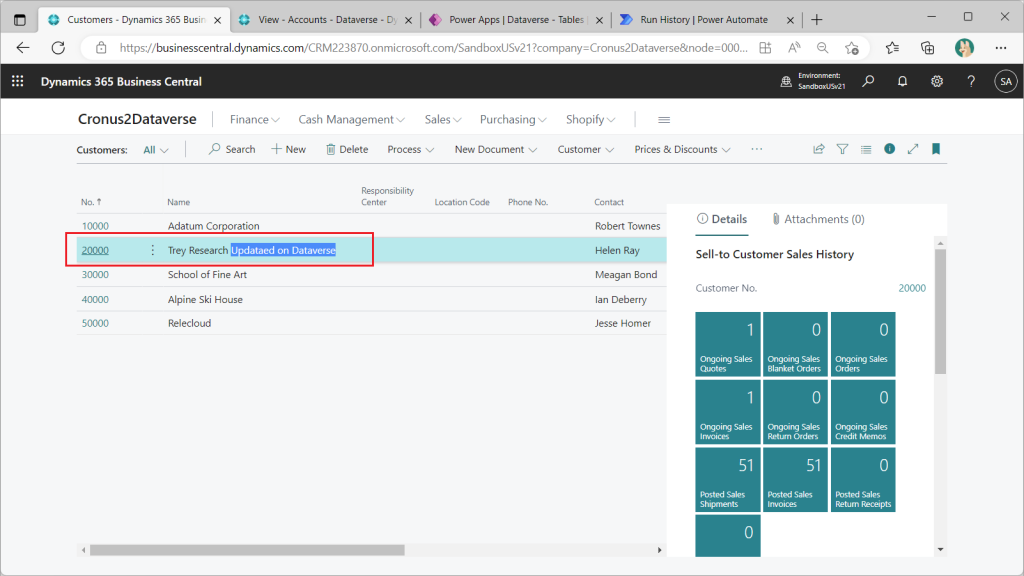Switch the list layout view icon
The image size is (1024, 576).
[866, 149]
